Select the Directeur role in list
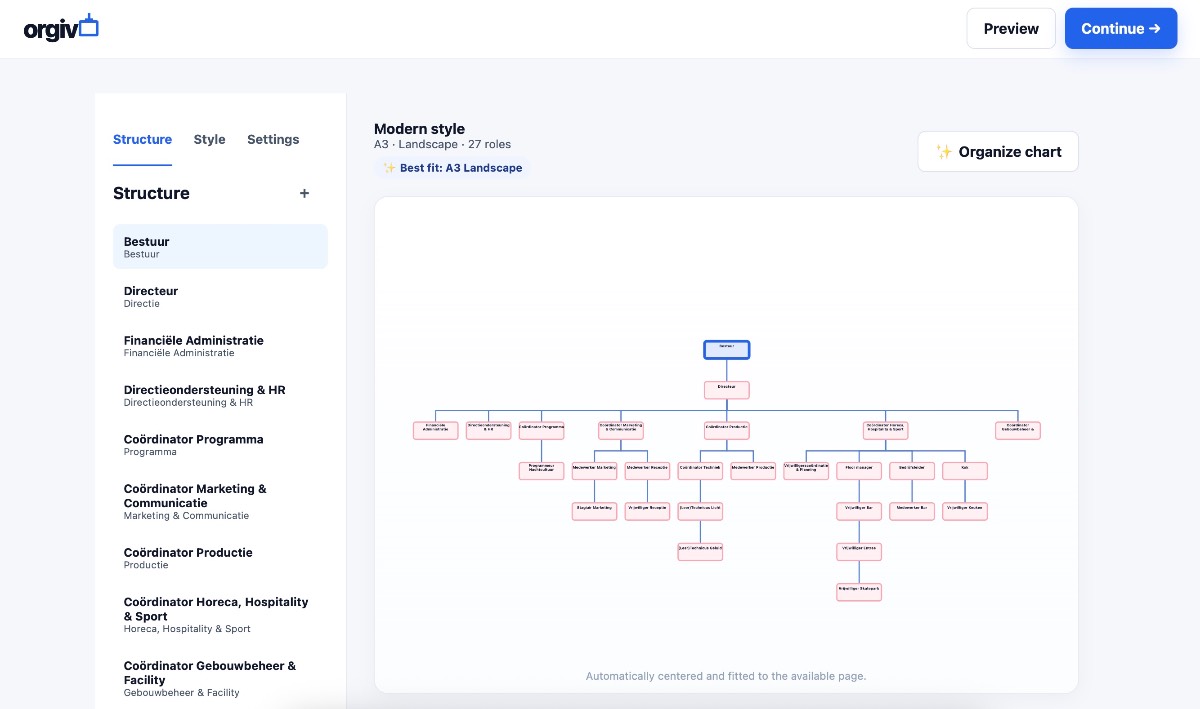1200x709 pixels. pyautogui.click(x=220, y=296)
